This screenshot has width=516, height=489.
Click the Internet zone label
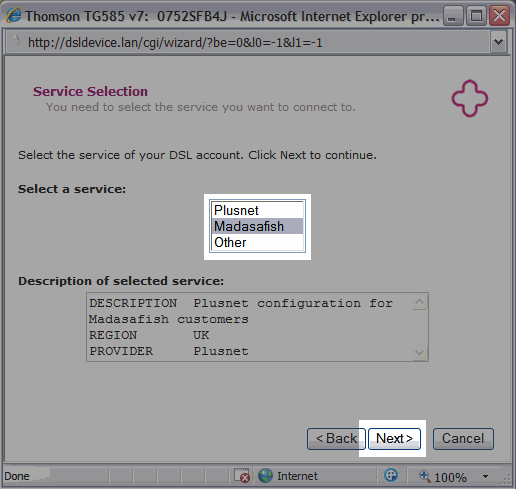(297, 476)
